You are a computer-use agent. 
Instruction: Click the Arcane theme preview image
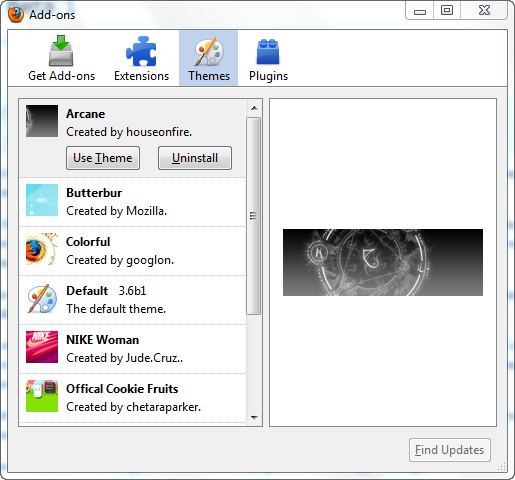pos(383,262)
